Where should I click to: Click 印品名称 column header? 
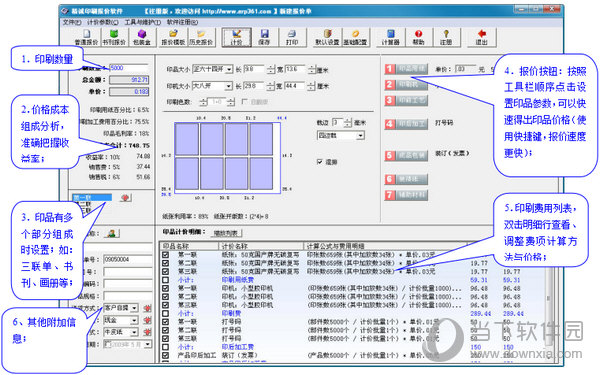coord(189,246)
